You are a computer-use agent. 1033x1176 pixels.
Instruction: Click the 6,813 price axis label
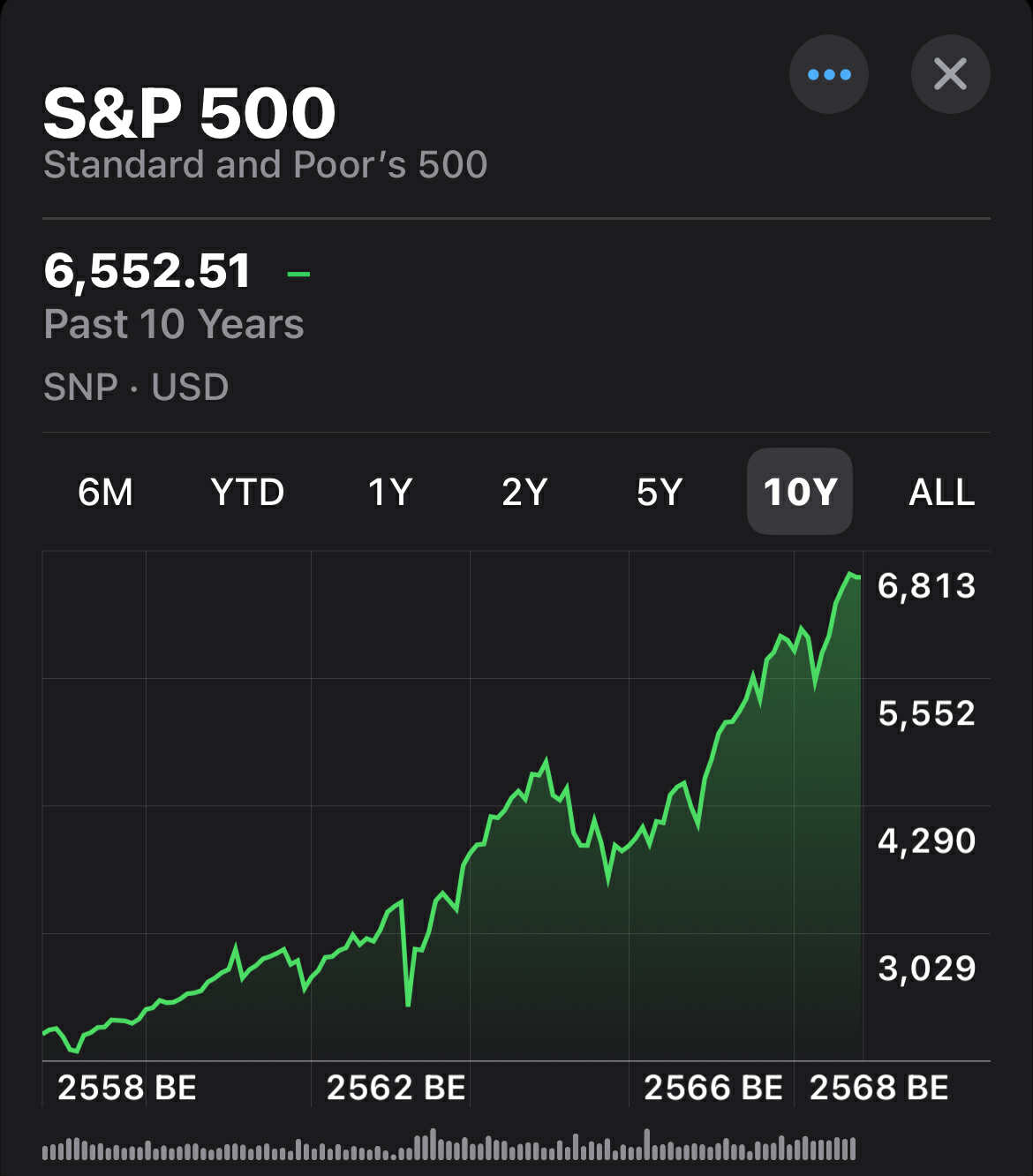(926, 585)
